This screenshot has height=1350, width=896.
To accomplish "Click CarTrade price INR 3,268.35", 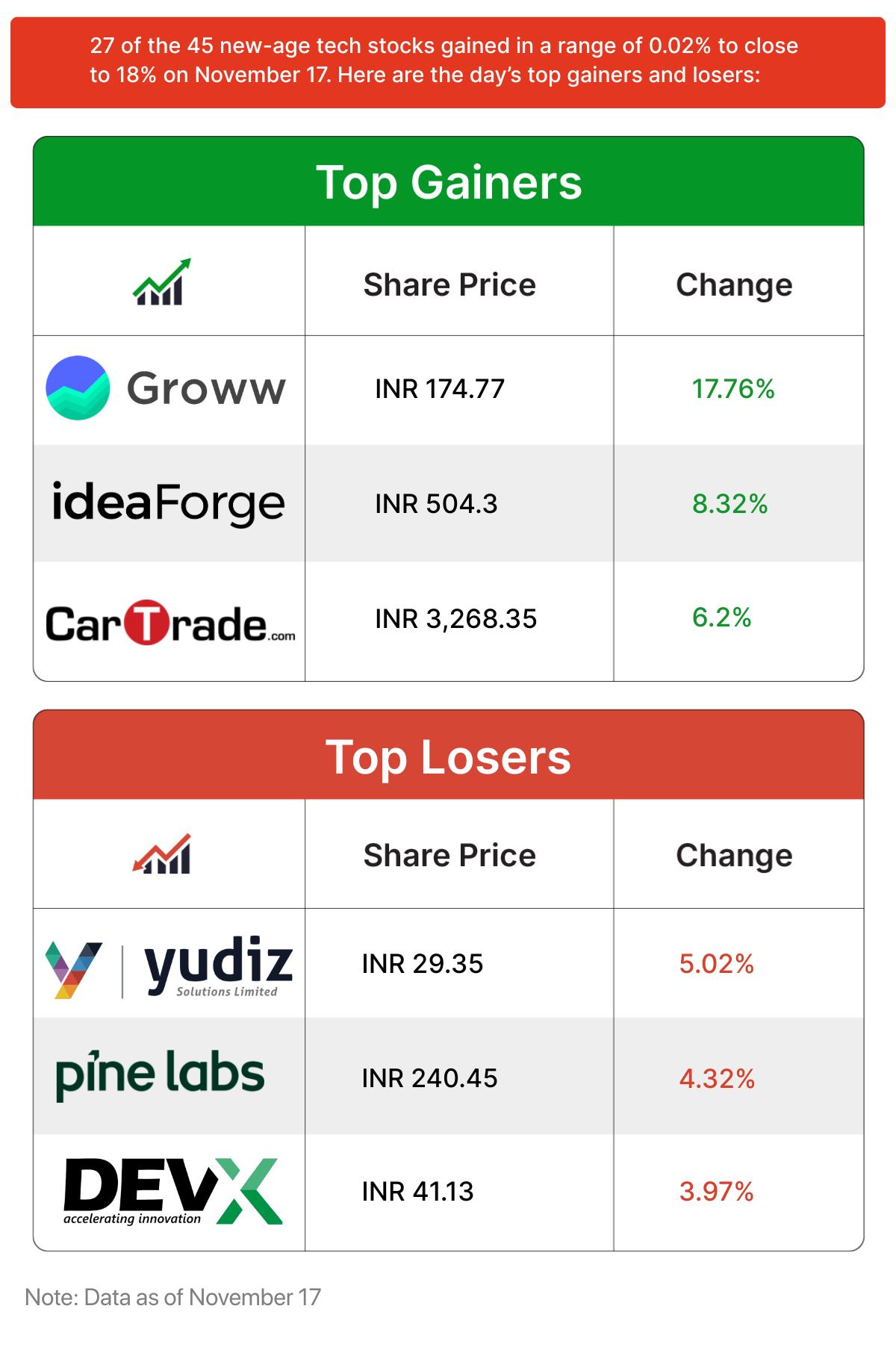I will tap(455, 619).
